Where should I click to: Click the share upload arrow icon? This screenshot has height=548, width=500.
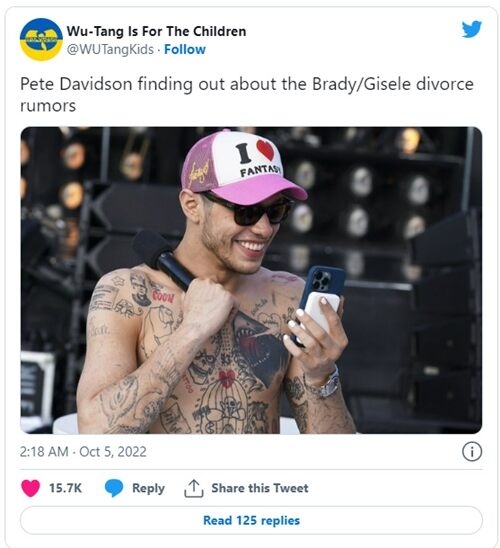click(194, 488)
